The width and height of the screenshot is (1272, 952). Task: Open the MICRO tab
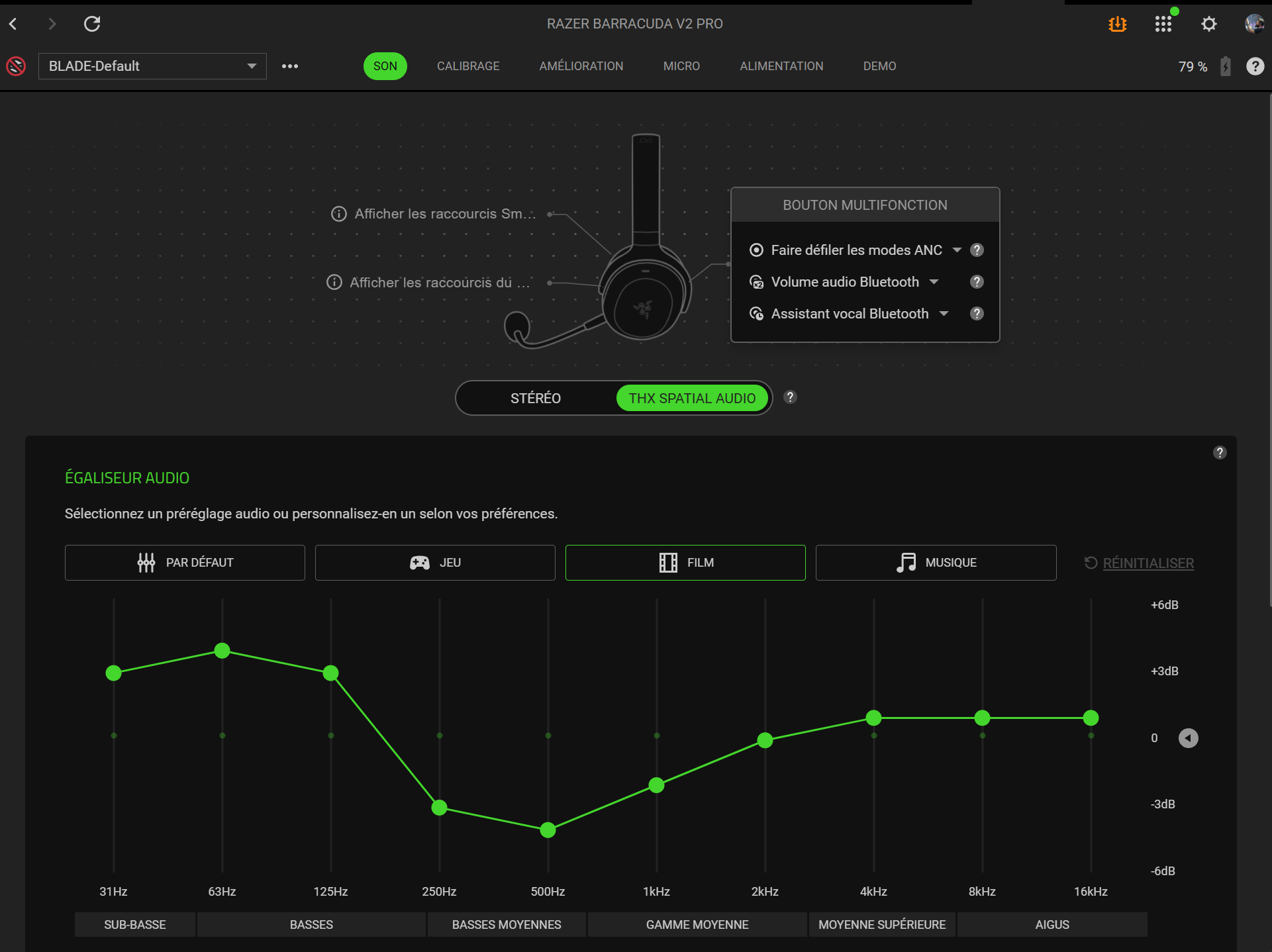point(681,66)
